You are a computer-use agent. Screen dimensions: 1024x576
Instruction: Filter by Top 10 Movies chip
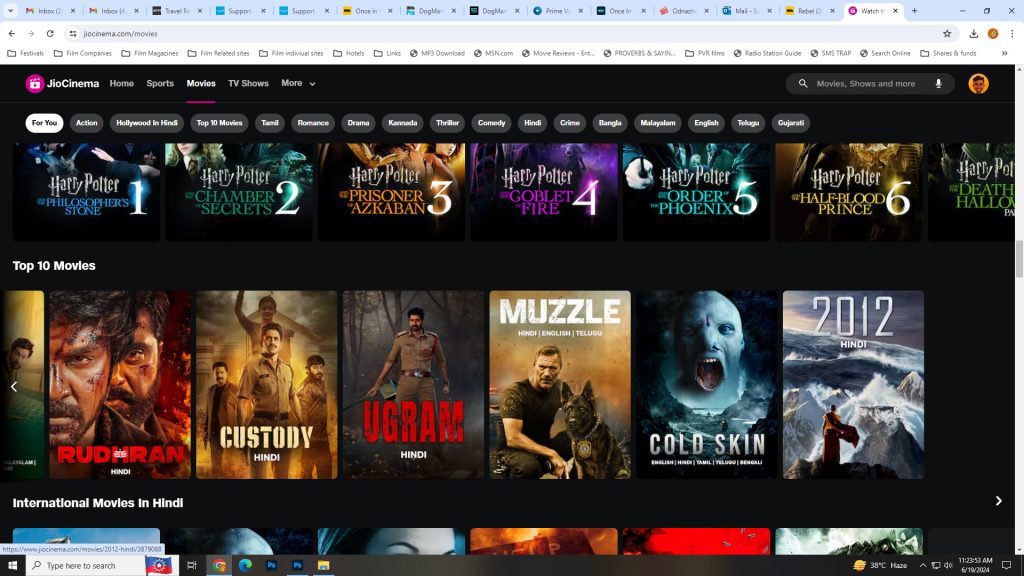point(219,123)
